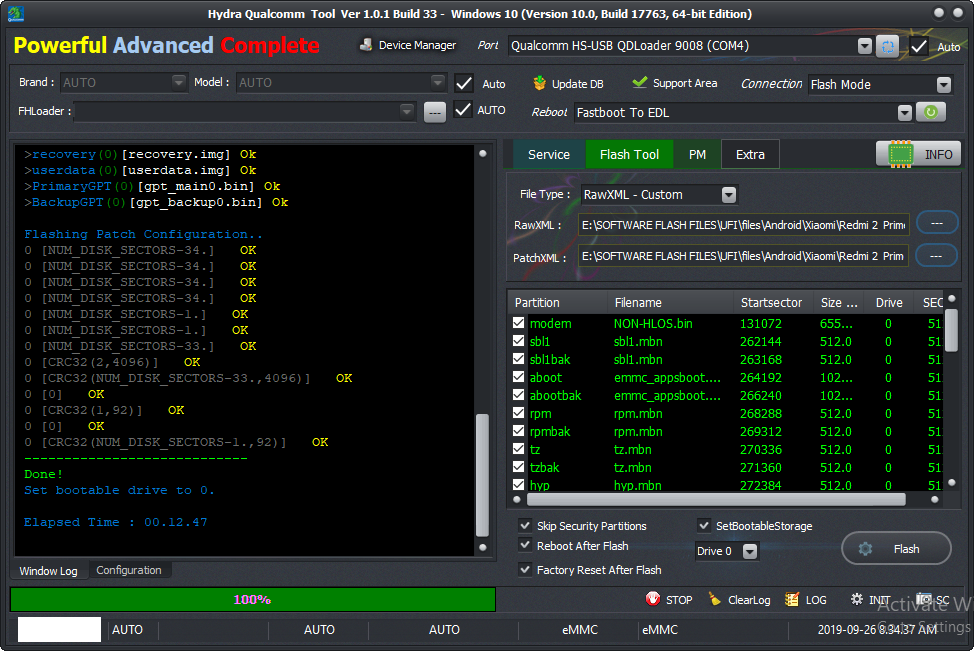Open the File Type dropdown
Viewport: 974px width, 651px height.
(x=729, y=194)
